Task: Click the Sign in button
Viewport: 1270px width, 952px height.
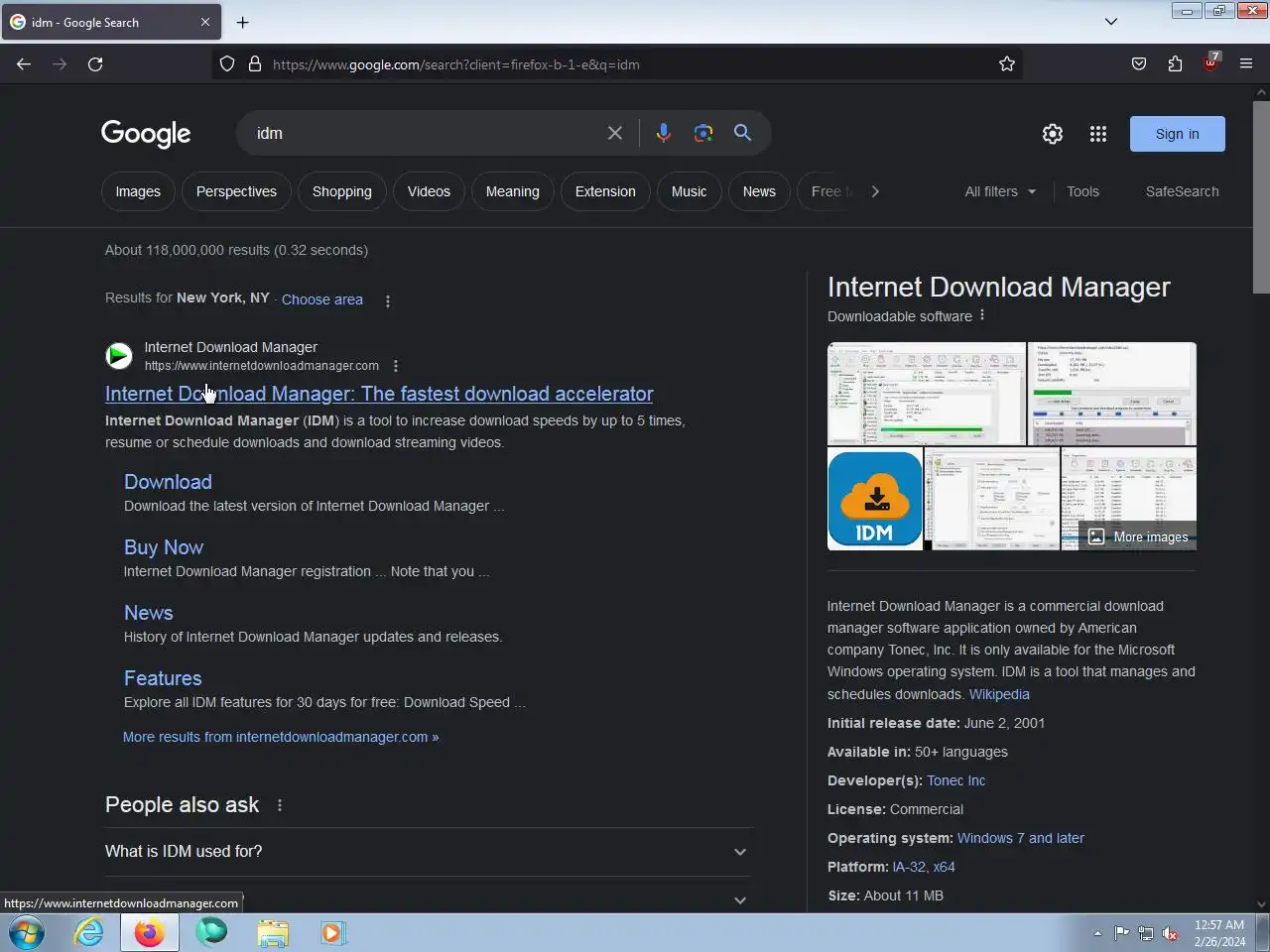Action: click(1177, 134)
